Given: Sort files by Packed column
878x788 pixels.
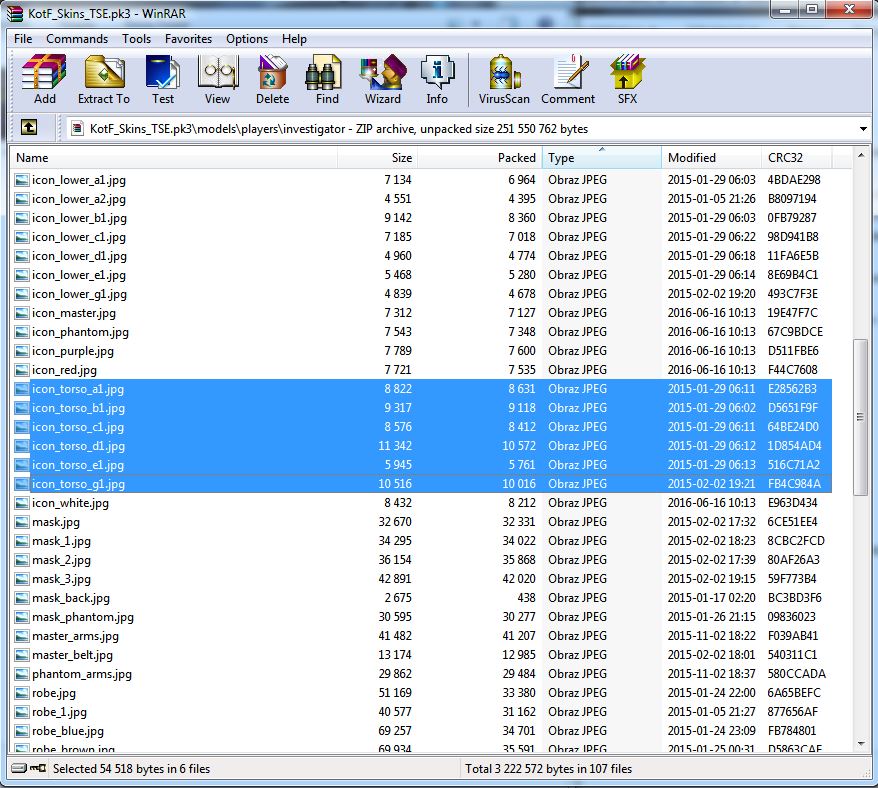Looking at the screenshot, I should tap(480, 157).
